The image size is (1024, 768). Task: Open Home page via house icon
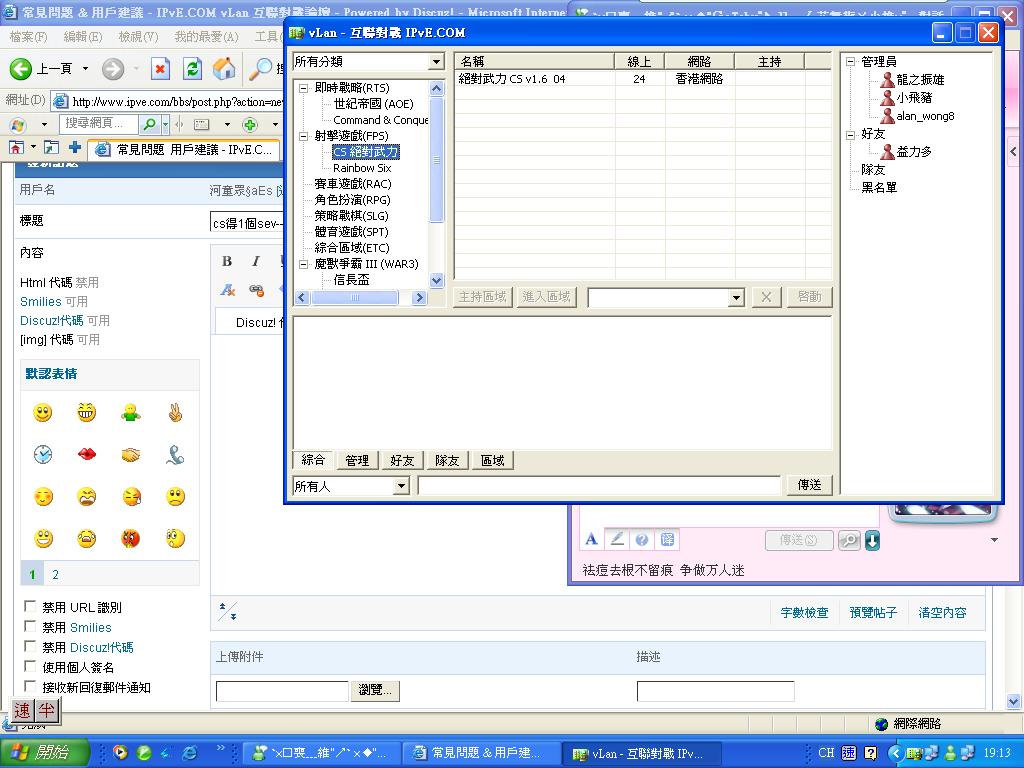pyautogui.click(x=224, y=69)
